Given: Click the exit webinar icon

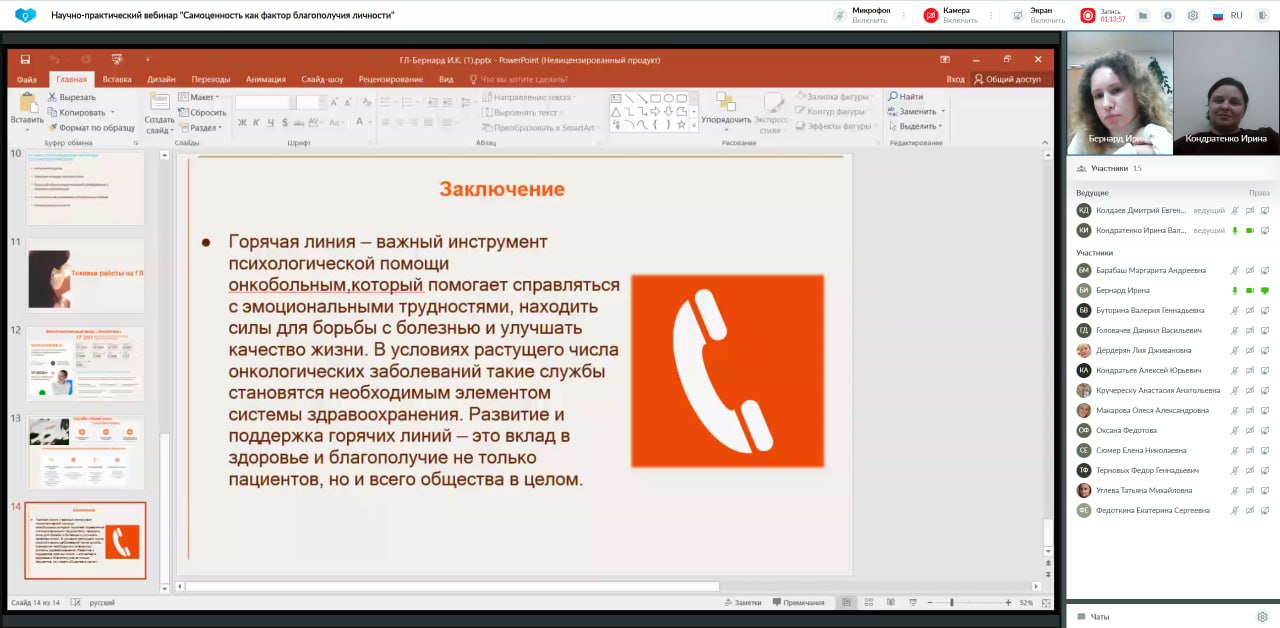Looking at the screenshot, I should click(x=1264, y=16).
